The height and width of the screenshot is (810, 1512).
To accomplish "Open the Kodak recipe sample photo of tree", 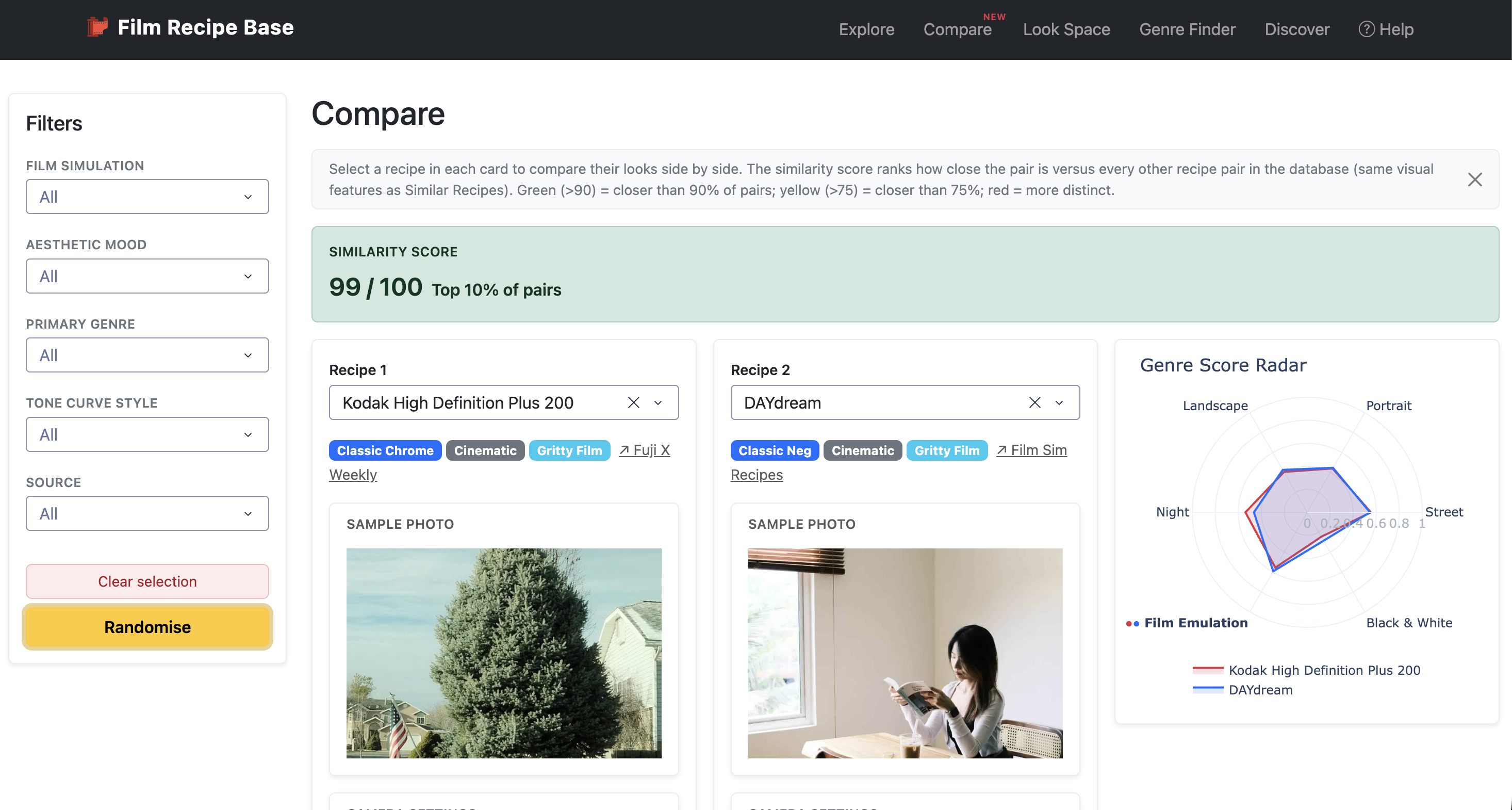I will coord(504,653).
